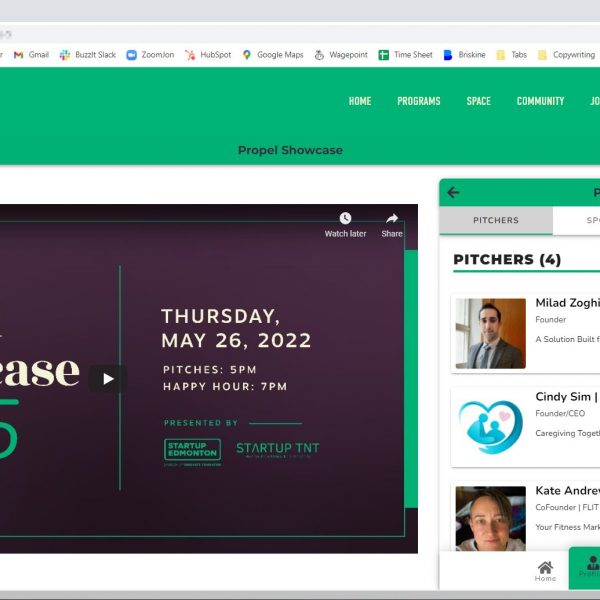Viewport: 600px width, 600px height.
Task: Open the HubSpot bookmark
Action: click(x=208, y=55)
